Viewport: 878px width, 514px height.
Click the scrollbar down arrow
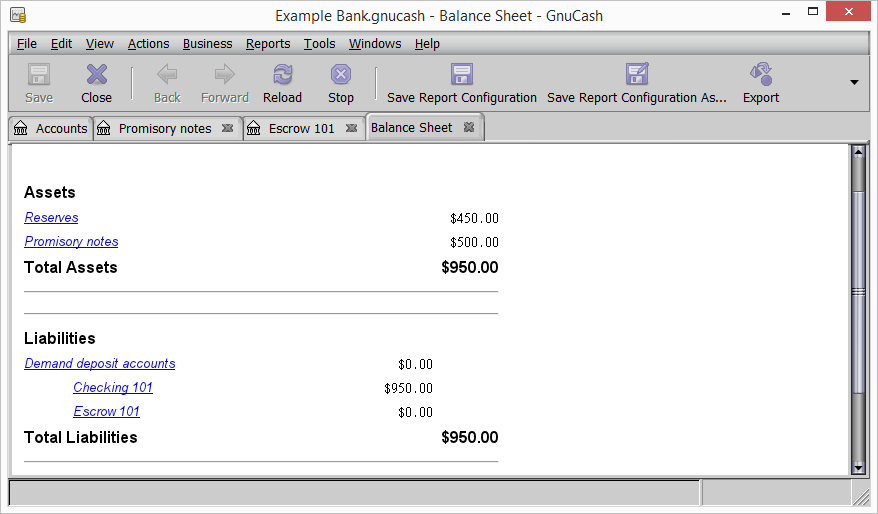pos(857,467)
